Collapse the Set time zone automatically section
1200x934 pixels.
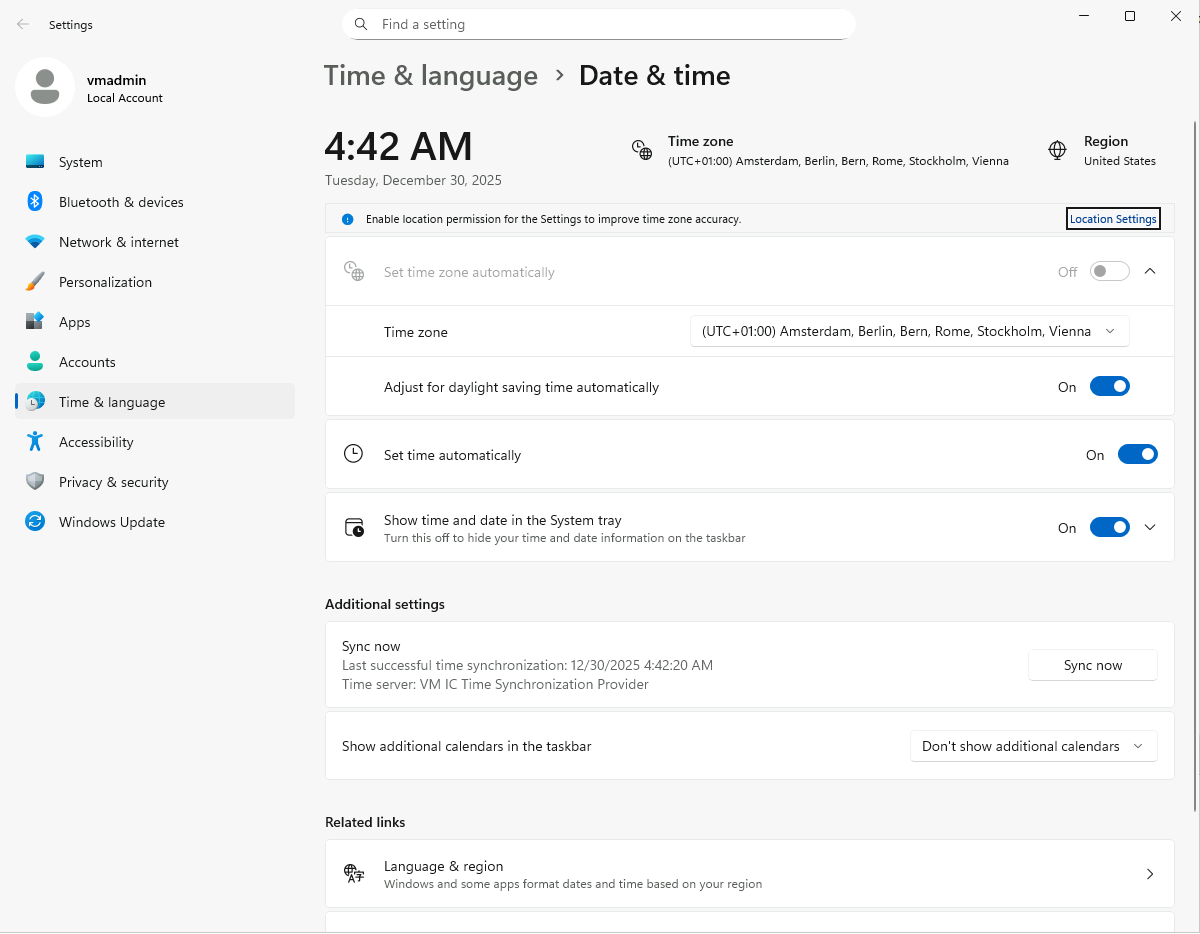tap(1150, 271)
